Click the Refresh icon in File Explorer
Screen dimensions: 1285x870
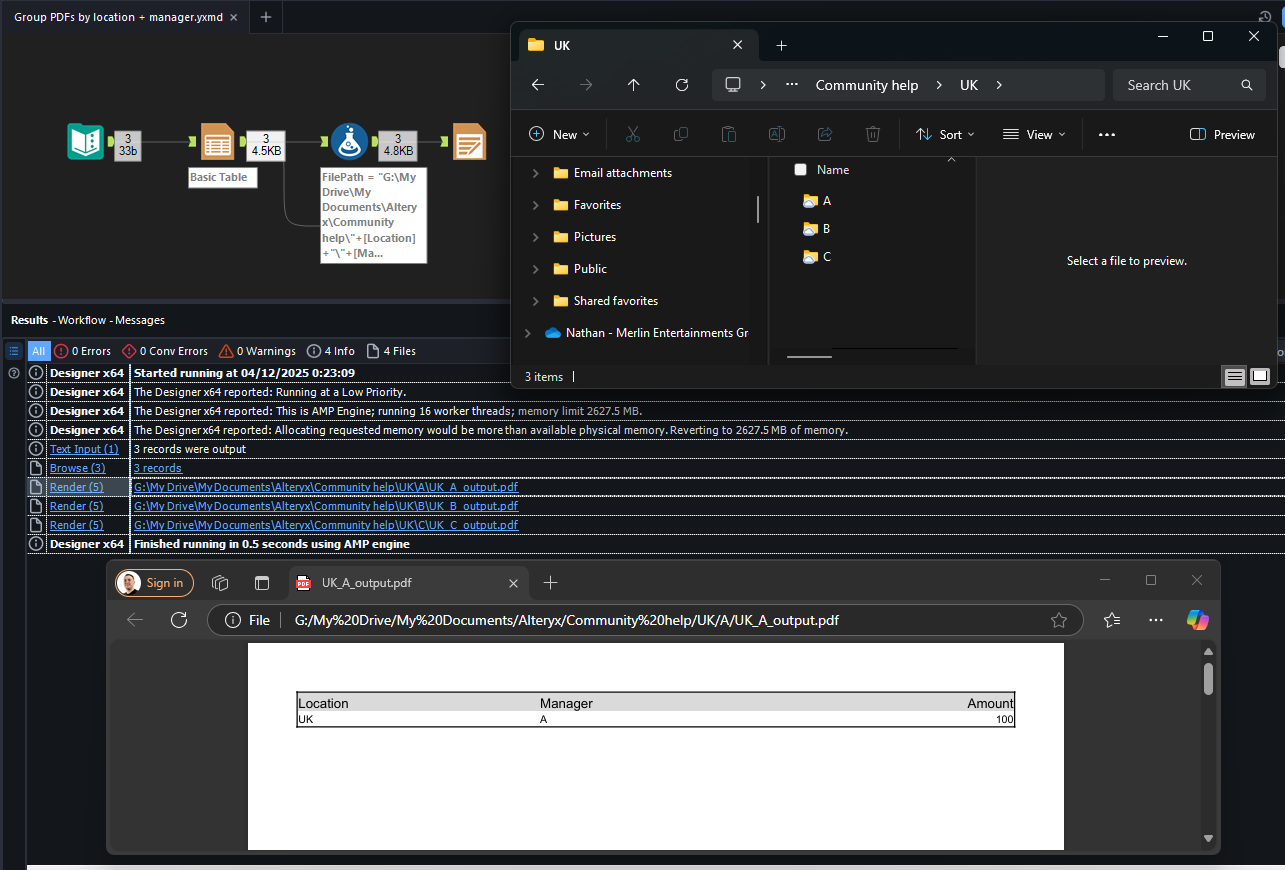[x=682, y=85]
